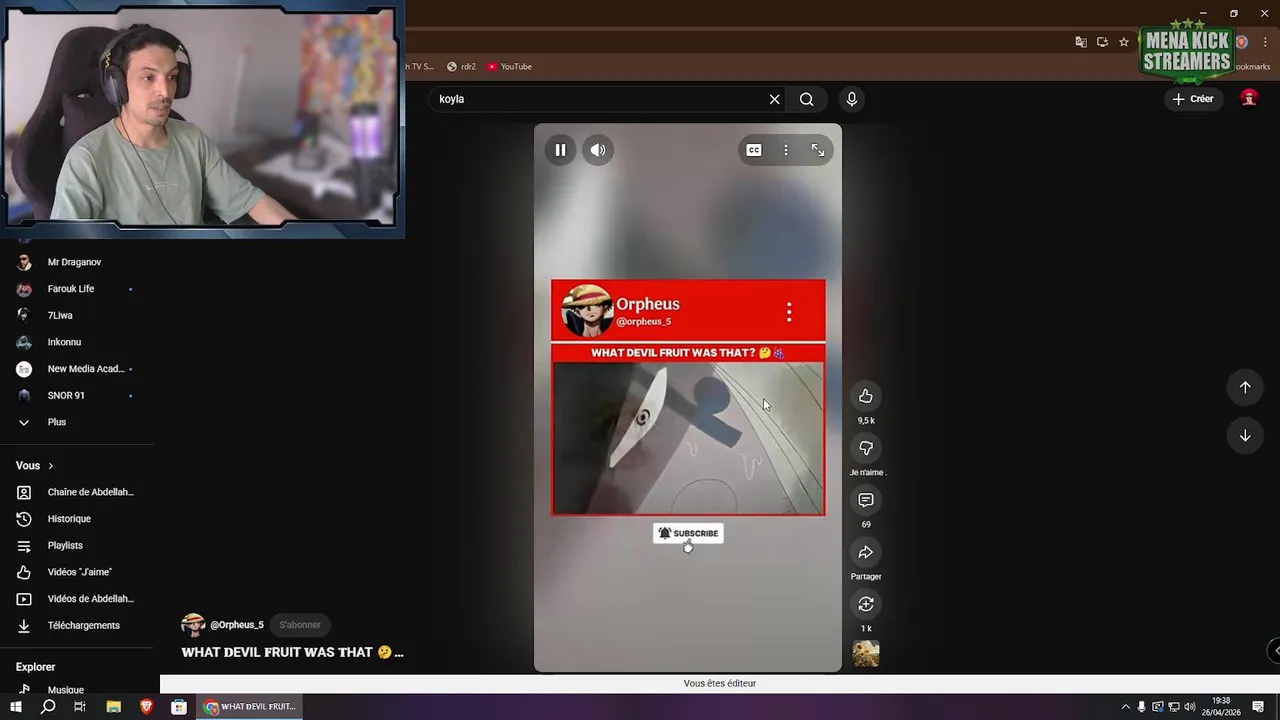Viewport: 1280px width, 720px height.
Task: Click the install app icon in address bar
Action: pyautogui.click(x=1102, y=42)
